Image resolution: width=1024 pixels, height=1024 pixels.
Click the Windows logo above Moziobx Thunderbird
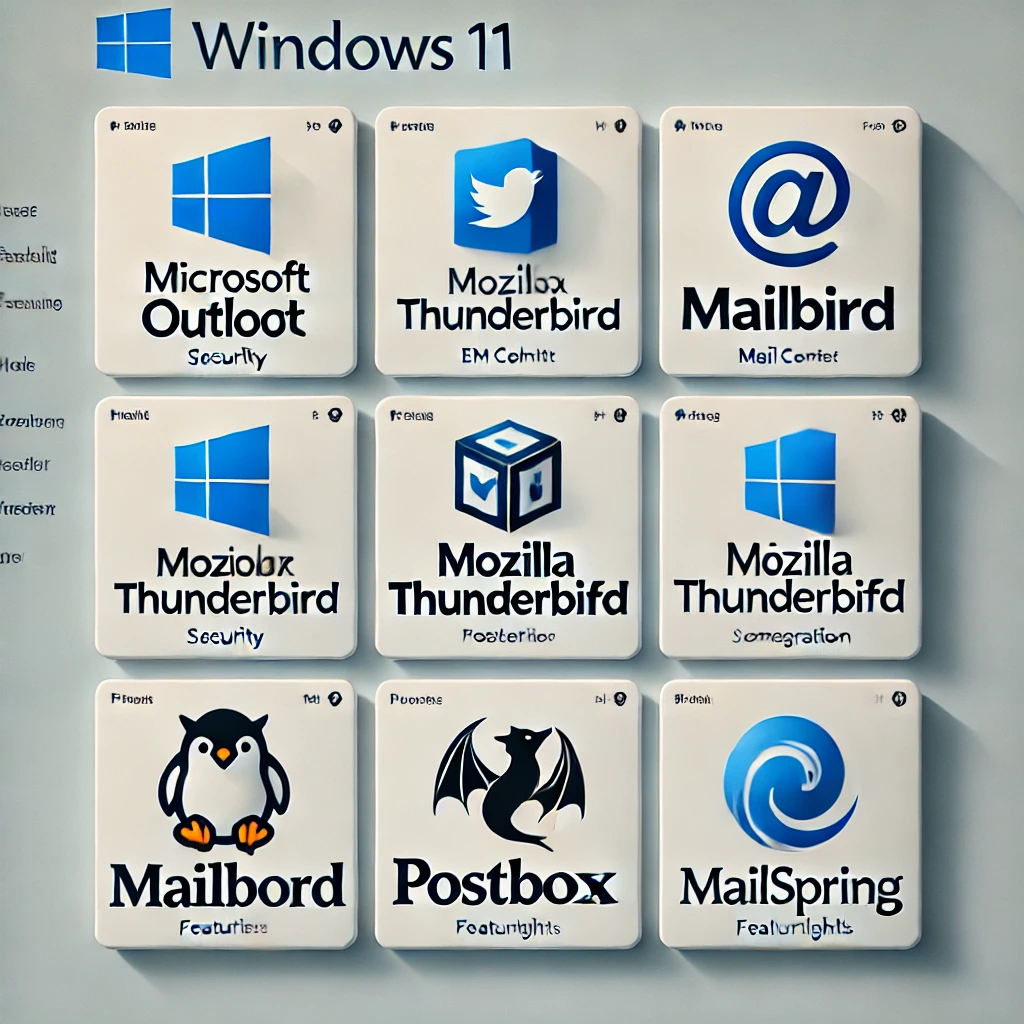tap(222, 479)
